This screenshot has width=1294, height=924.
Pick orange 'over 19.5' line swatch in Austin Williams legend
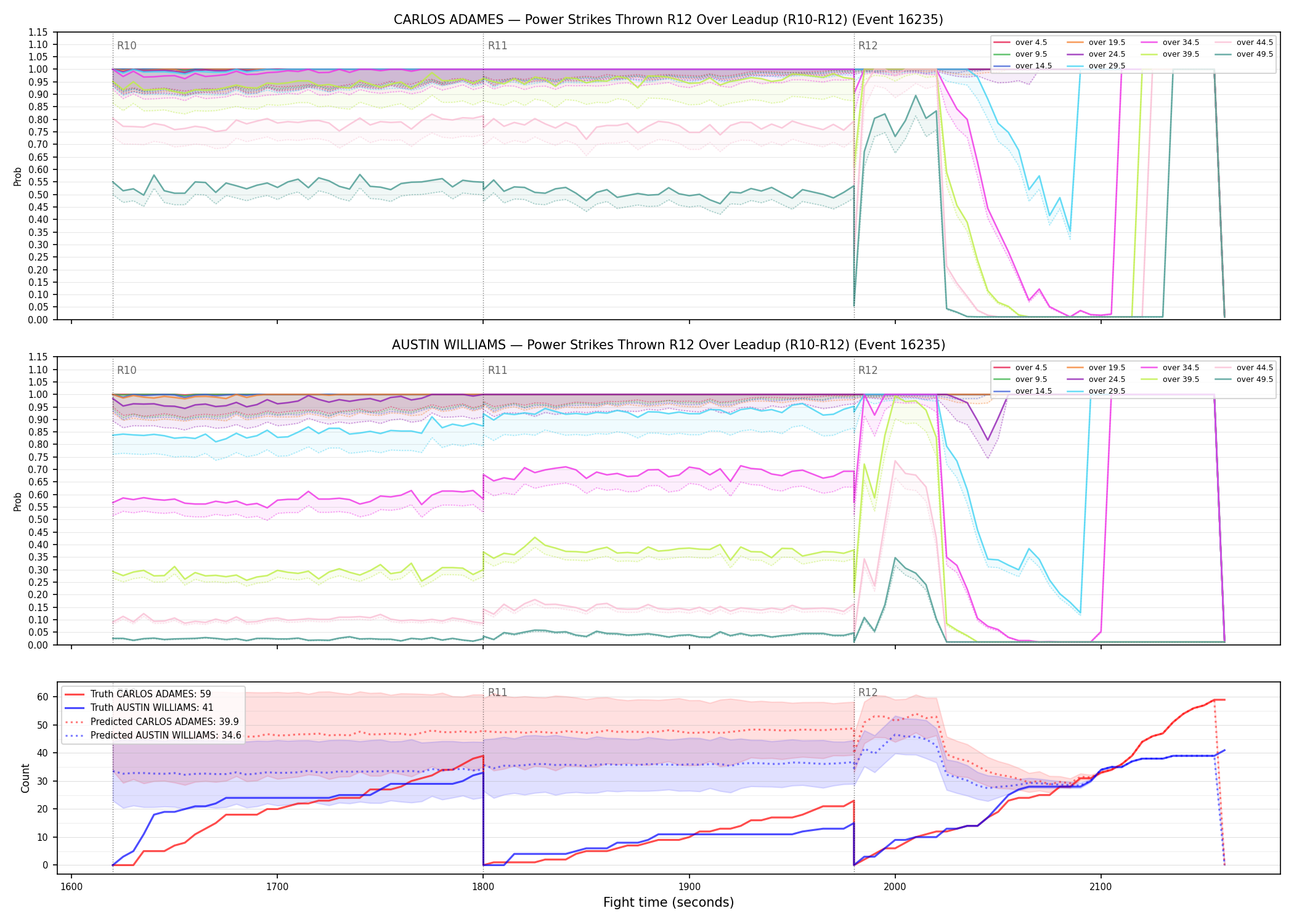tap(1075, 368)
